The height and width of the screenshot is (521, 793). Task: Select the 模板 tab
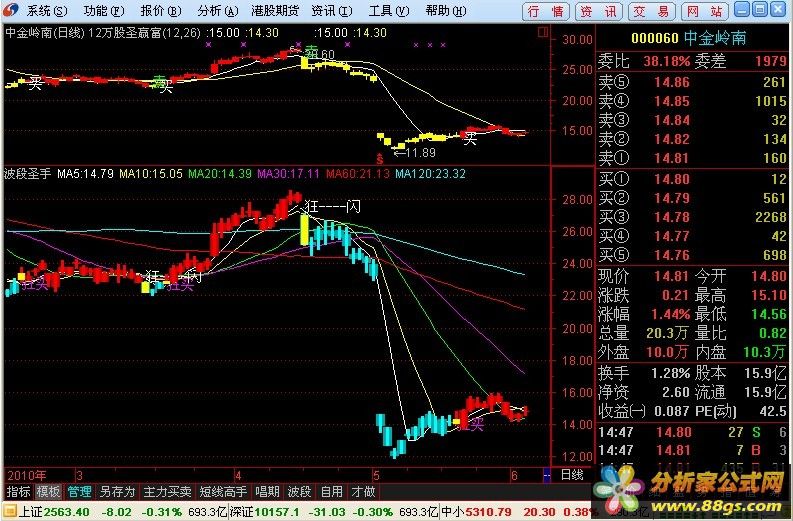point(48,492)
